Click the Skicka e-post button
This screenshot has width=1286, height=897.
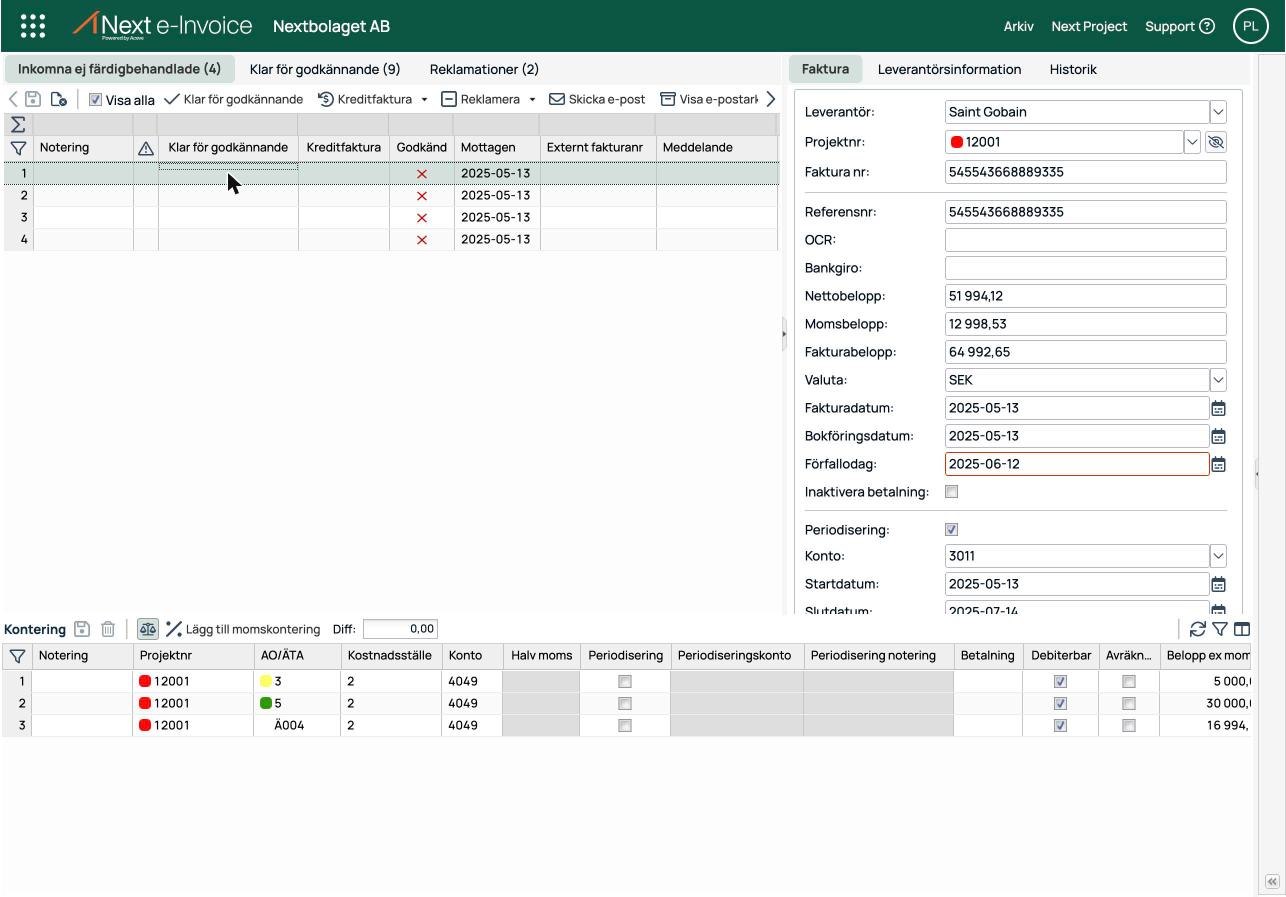click(597, 100)
